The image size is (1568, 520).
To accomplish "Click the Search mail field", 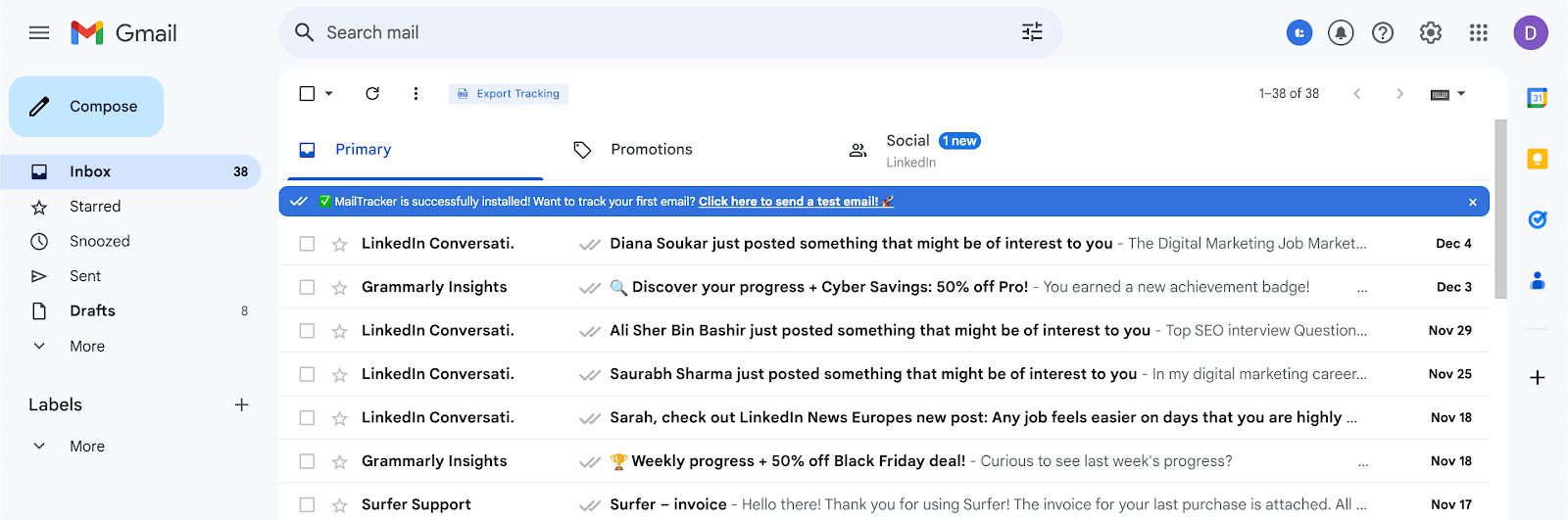I will (x=670, y=32).
